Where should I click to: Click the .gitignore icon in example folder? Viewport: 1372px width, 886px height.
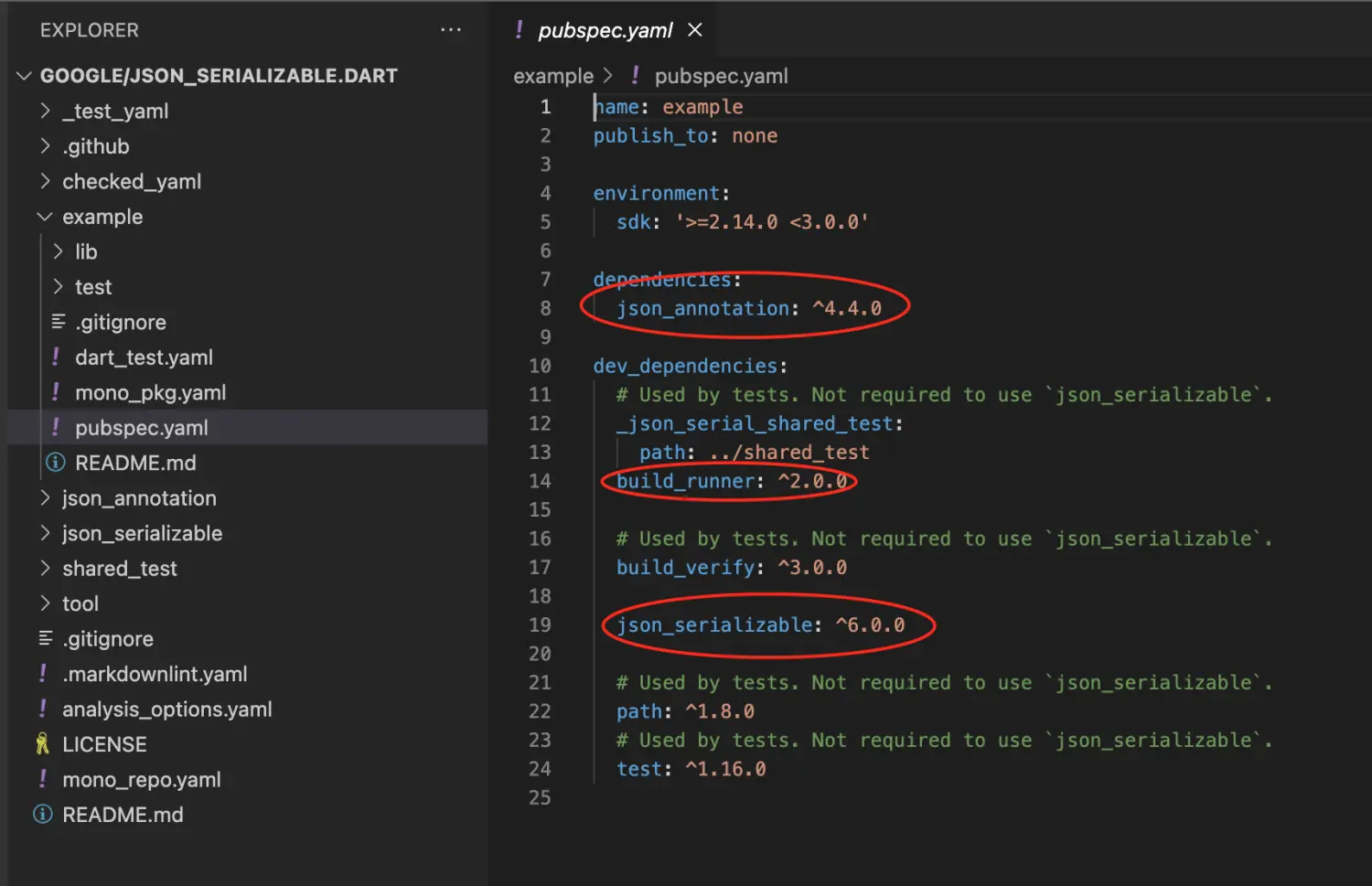click(59, 322)
